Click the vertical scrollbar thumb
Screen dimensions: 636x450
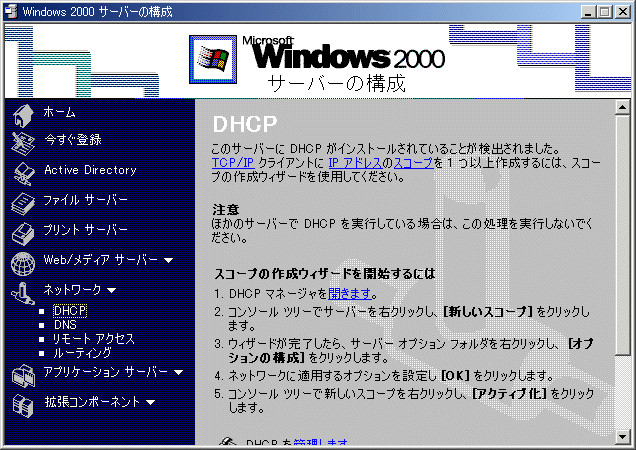[622, 234]
